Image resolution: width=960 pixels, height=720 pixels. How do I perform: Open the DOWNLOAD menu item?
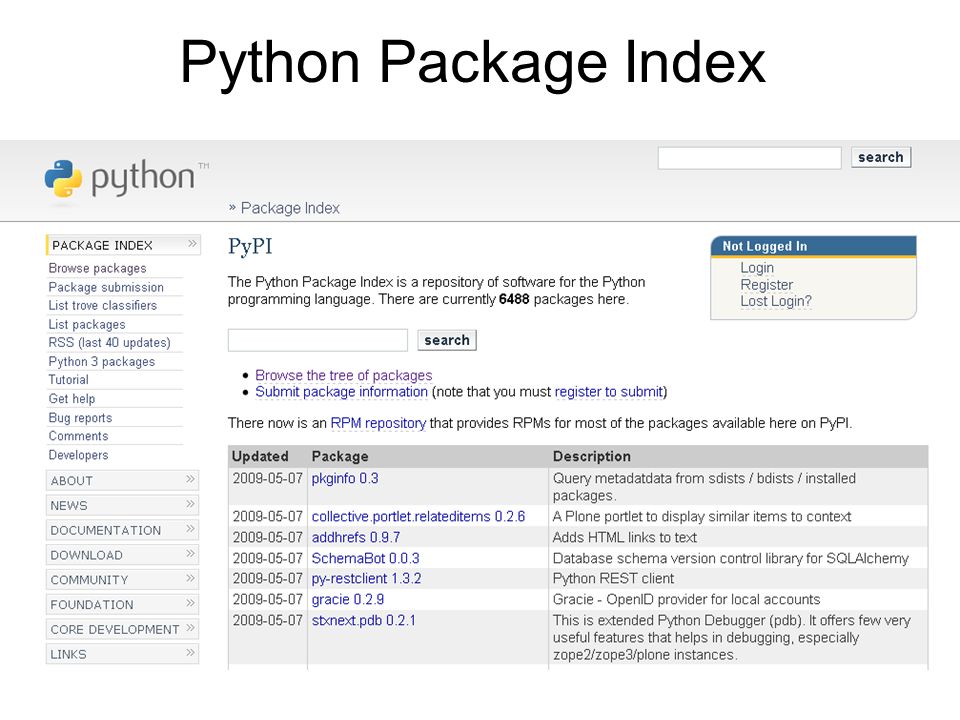[122, 555]
